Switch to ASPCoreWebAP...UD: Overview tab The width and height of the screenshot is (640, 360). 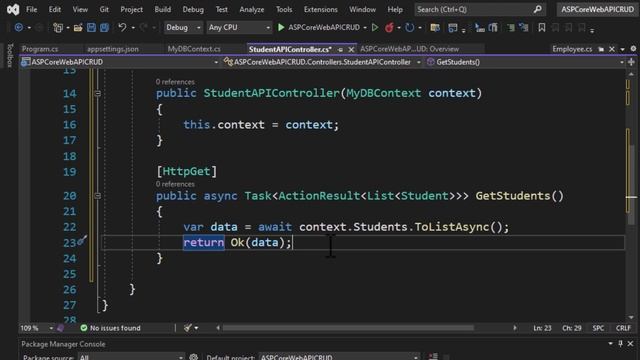[409, 49]
